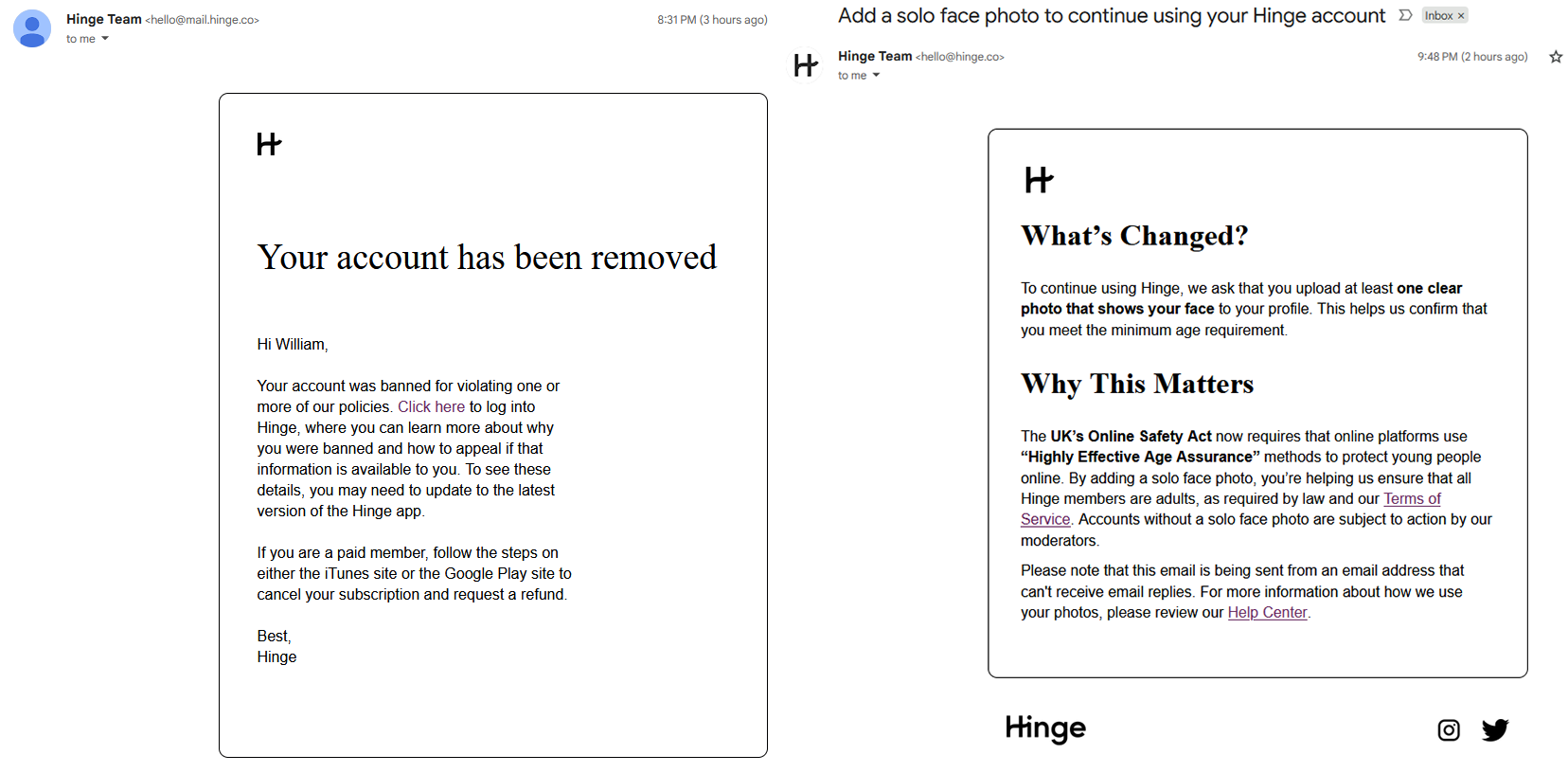
Task: Click the Hinge avatar in the right email header
Action: pyautogui.click(x=806, y=65)
